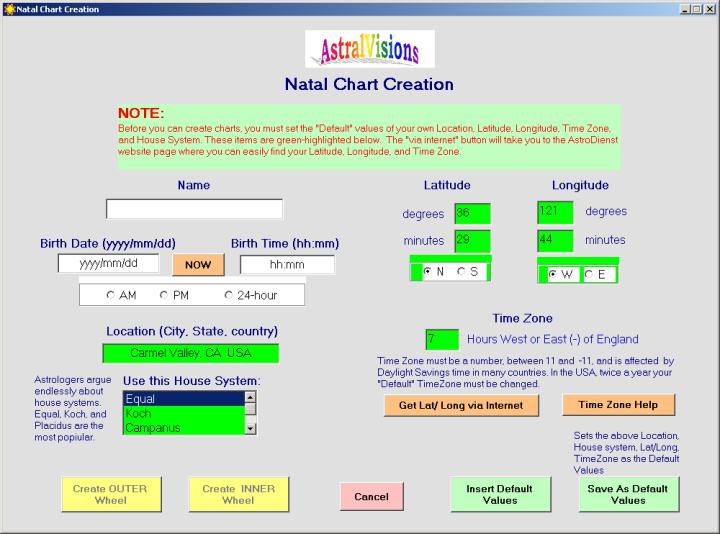Click the house system list up arrow

tap(250, 397)
